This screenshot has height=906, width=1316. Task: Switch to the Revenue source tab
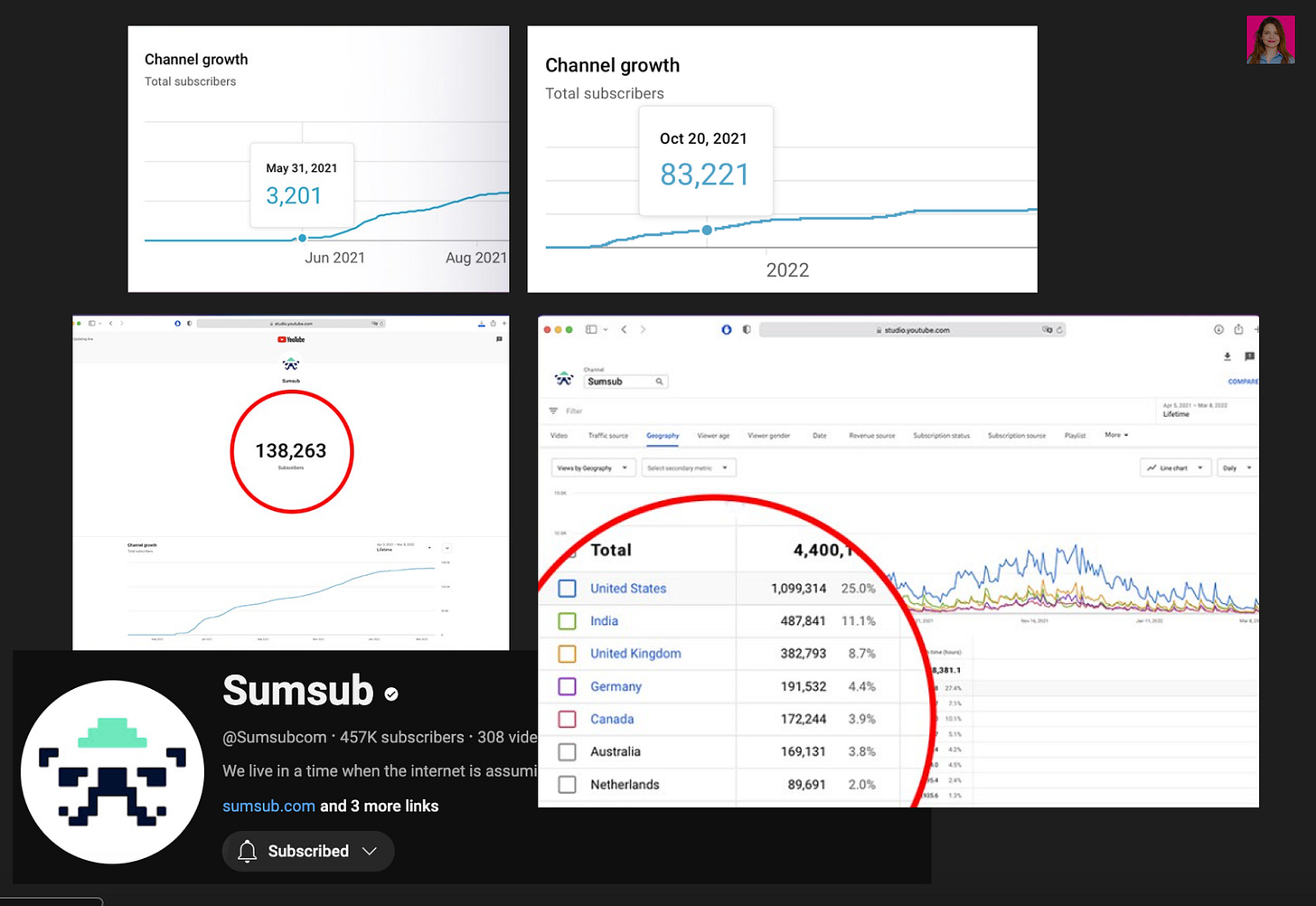click(871, 436)
